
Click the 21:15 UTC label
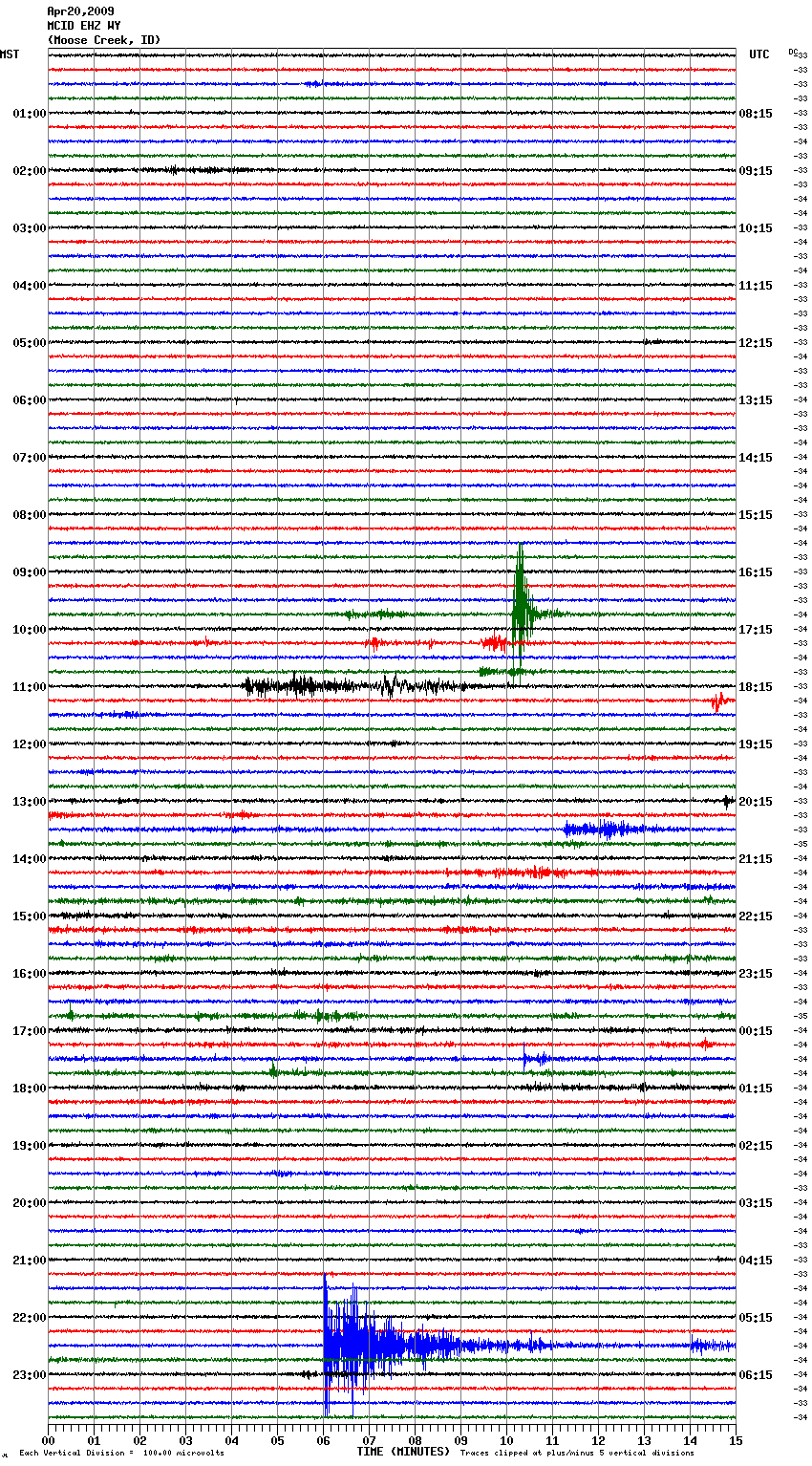pos(756,859)
